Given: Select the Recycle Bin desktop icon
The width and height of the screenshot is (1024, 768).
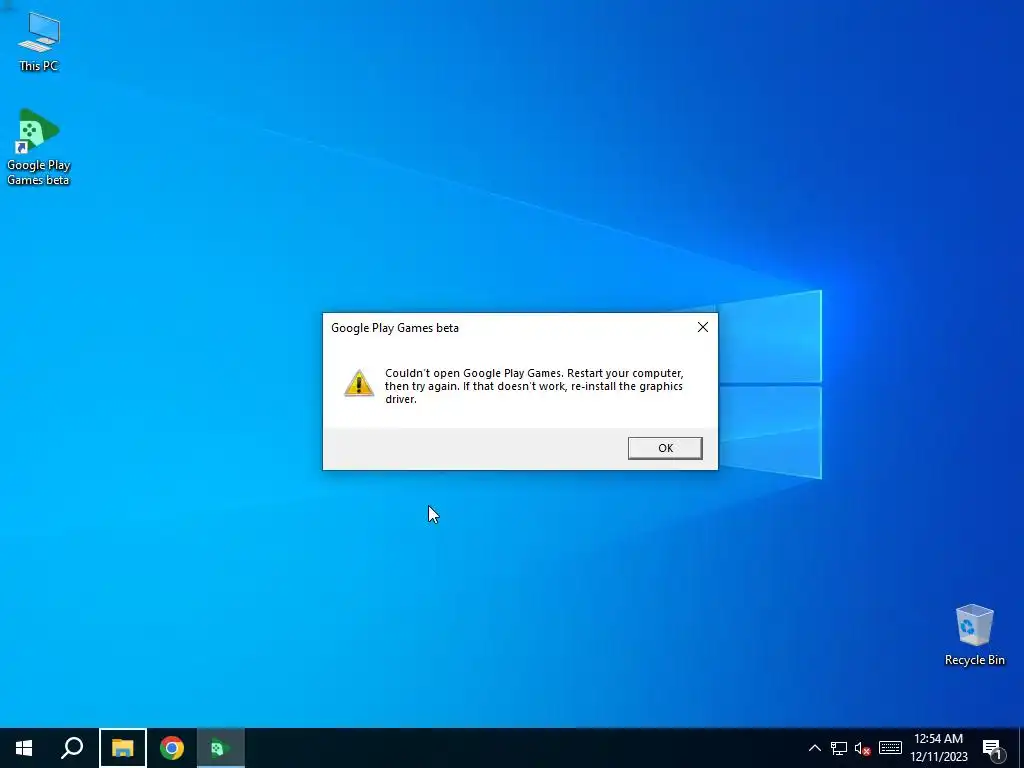Looking at the screenshot, I should point(974,635).
